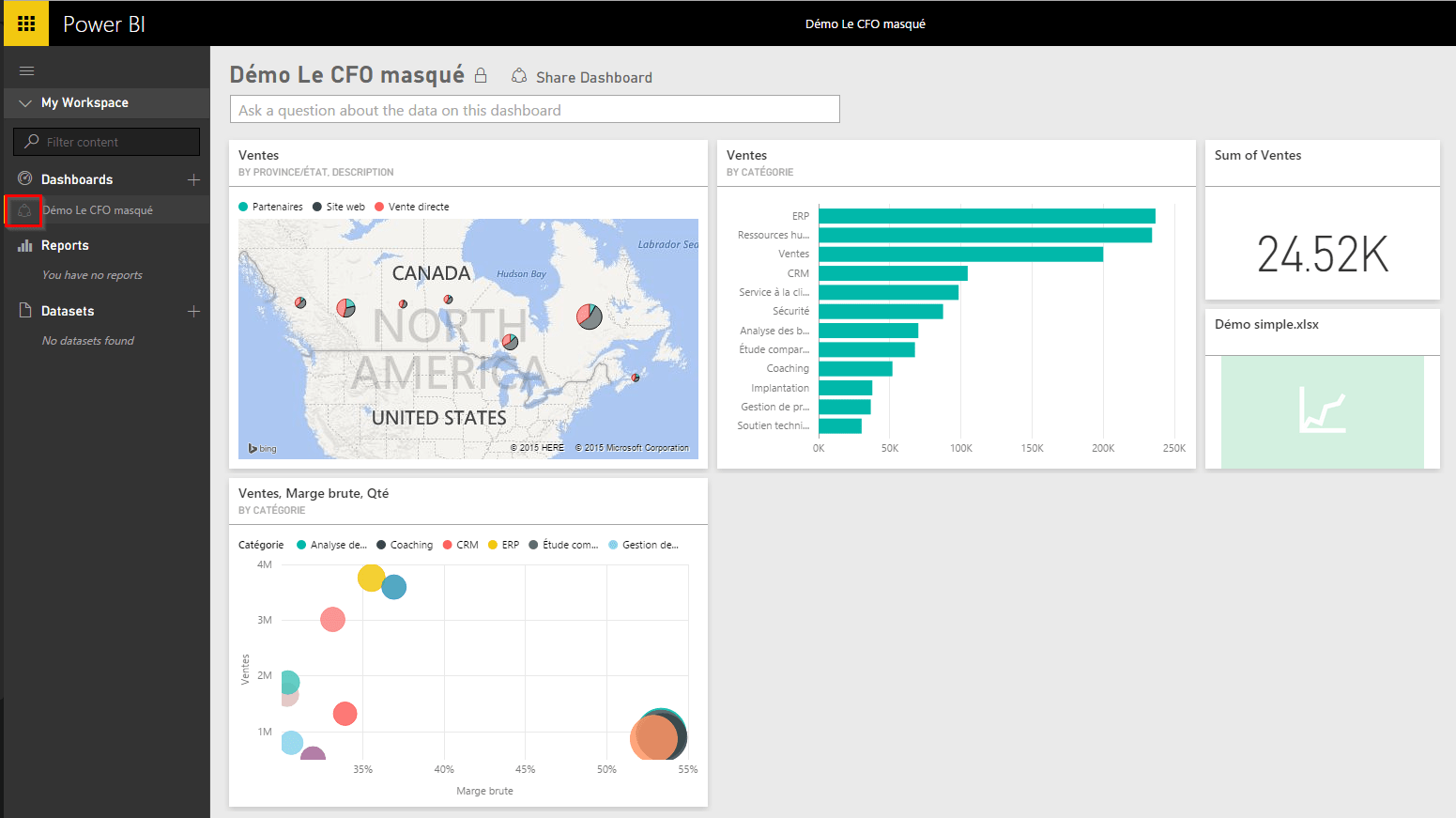Select Démo Le CFO masqué dashboard in sidebar

tap(98, 210)
